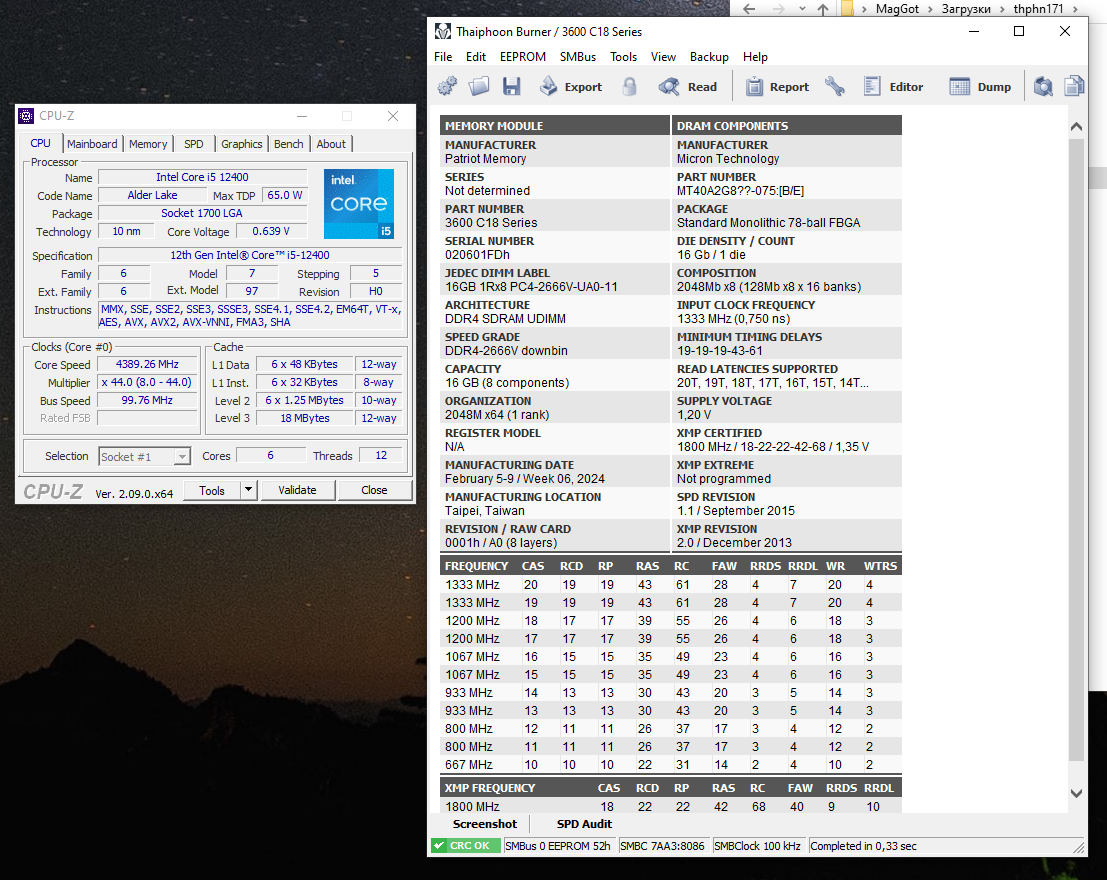Click the Specification field 12th Gen Intel Core i5-12400

pyautogui.click(x=250, y=255)
